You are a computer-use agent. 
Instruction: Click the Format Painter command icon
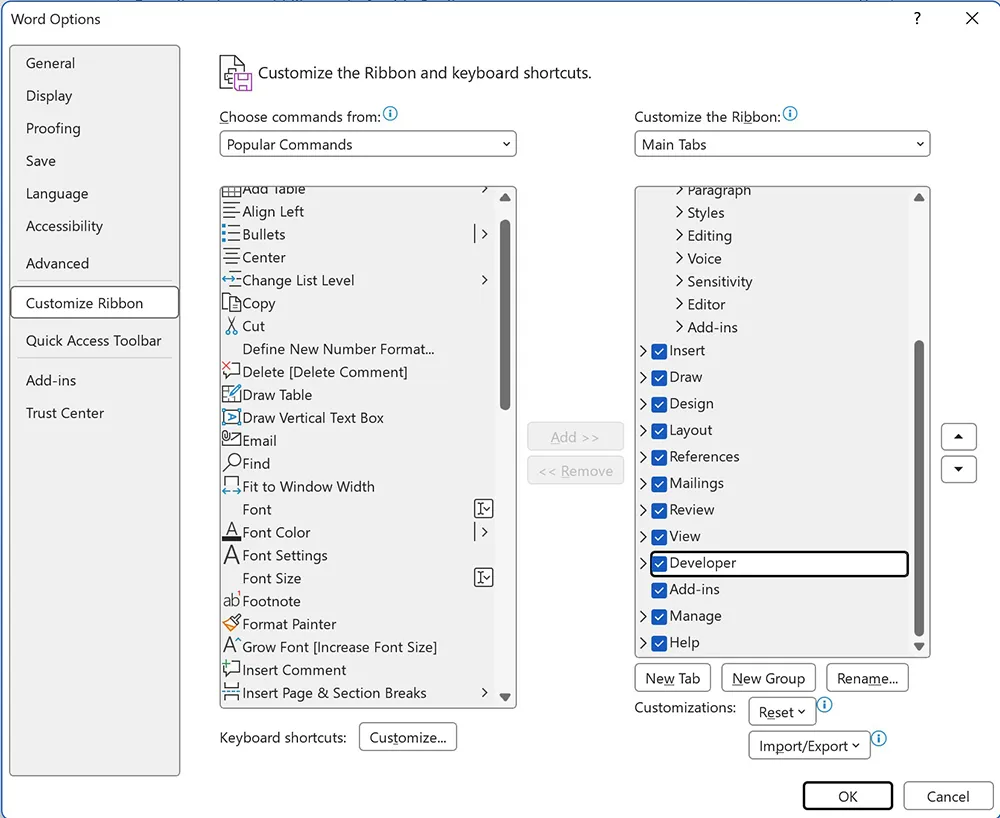click(x=231, y=623)
